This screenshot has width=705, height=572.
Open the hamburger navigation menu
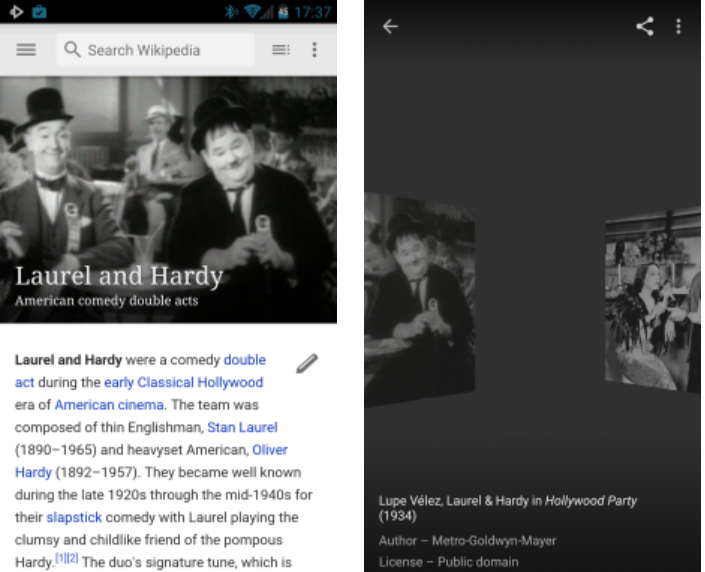tap(26, 49)
